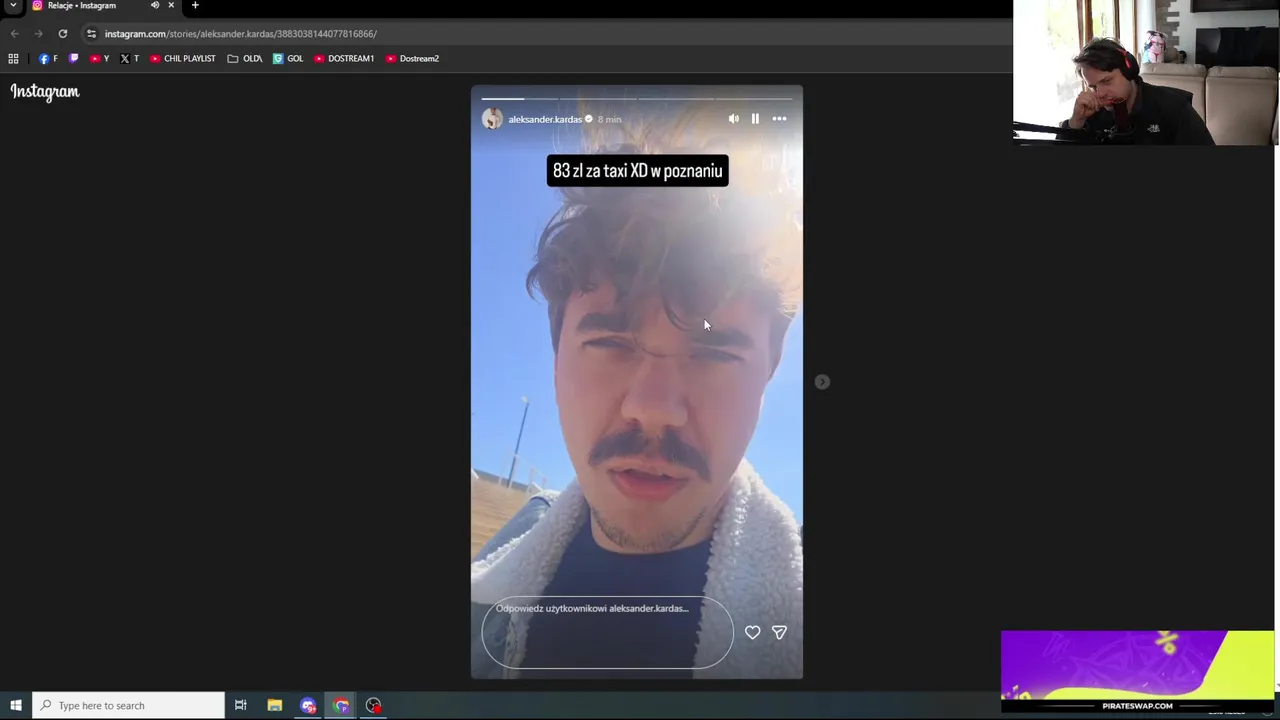
Task: Go to next story with arrow
Action: tap(822, 382)
